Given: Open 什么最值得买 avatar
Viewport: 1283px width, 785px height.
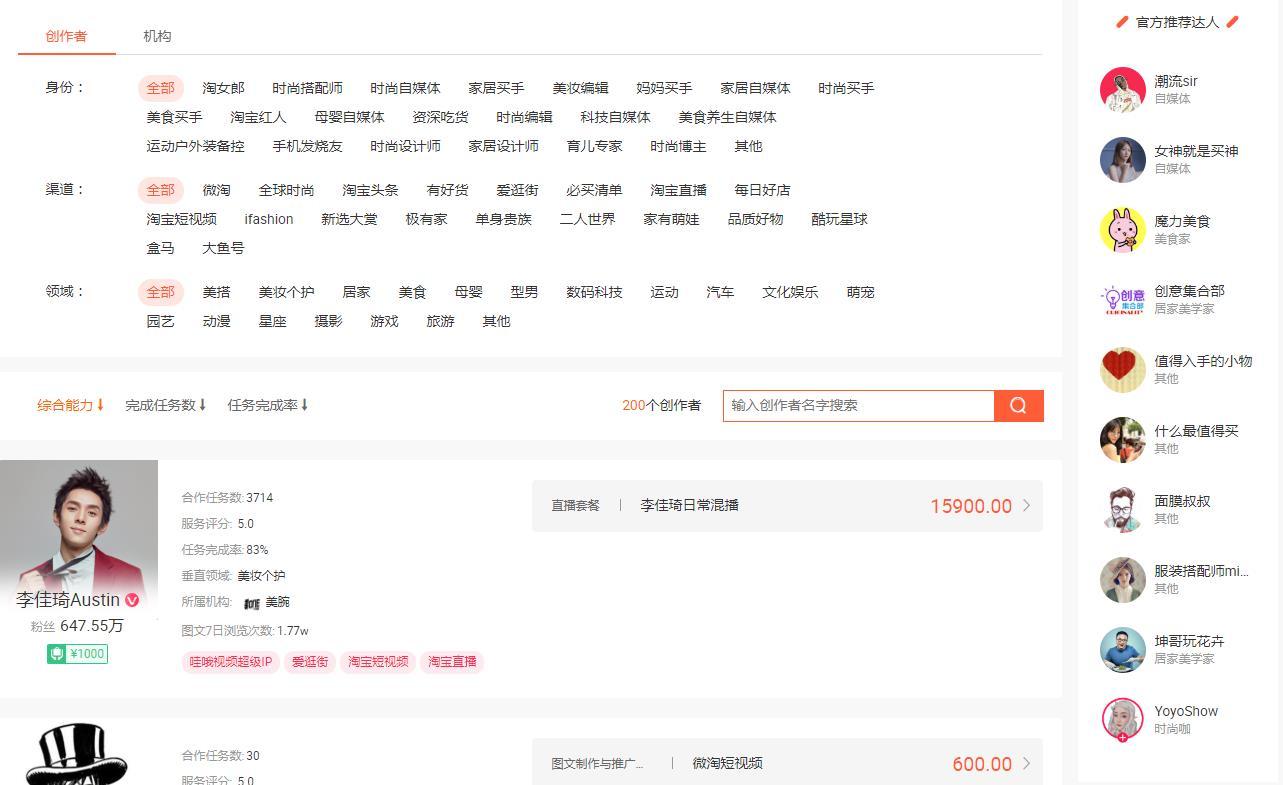Looking at the screenshot, I should (x=1122, y=440).
